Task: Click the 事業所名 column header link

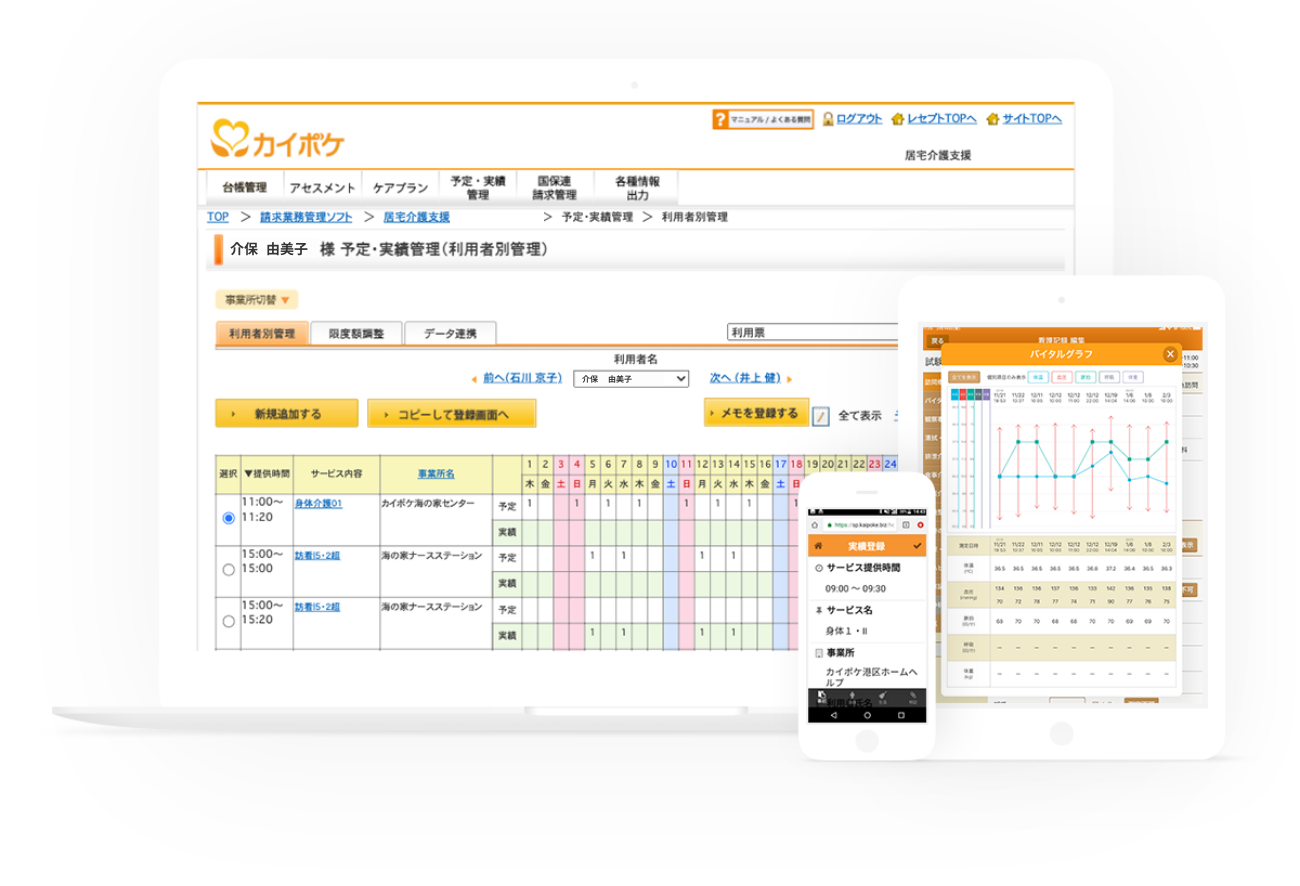Action: coord(436,473)
